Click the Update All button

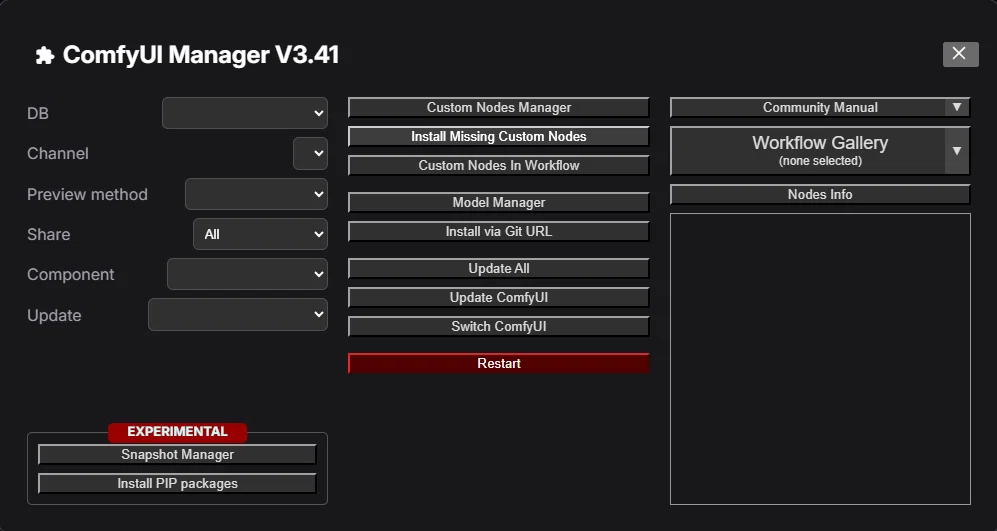pyautogui.click(x=498, y=268)
